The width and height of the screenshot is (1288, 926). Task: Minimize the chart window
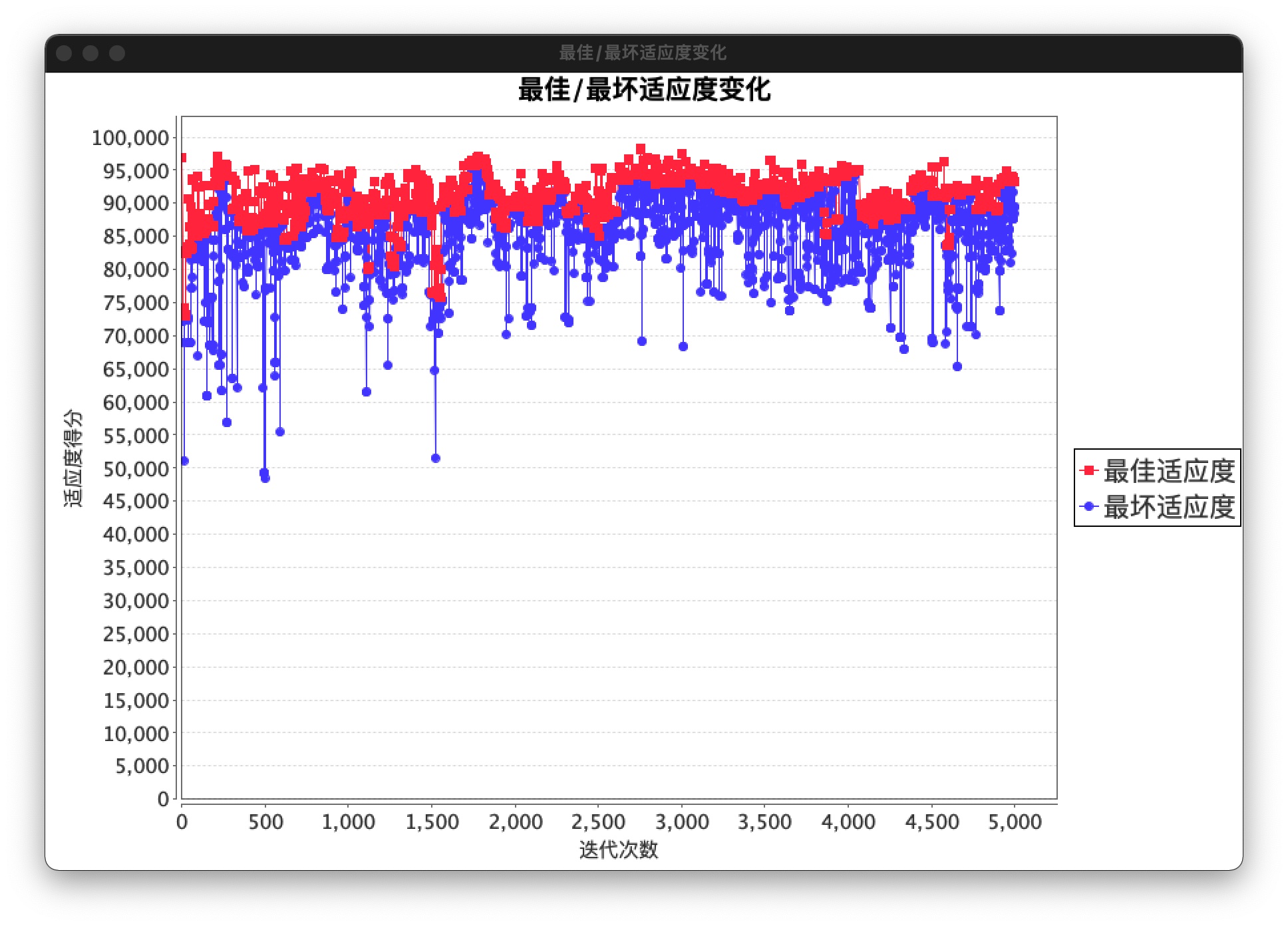pos(90,53)
